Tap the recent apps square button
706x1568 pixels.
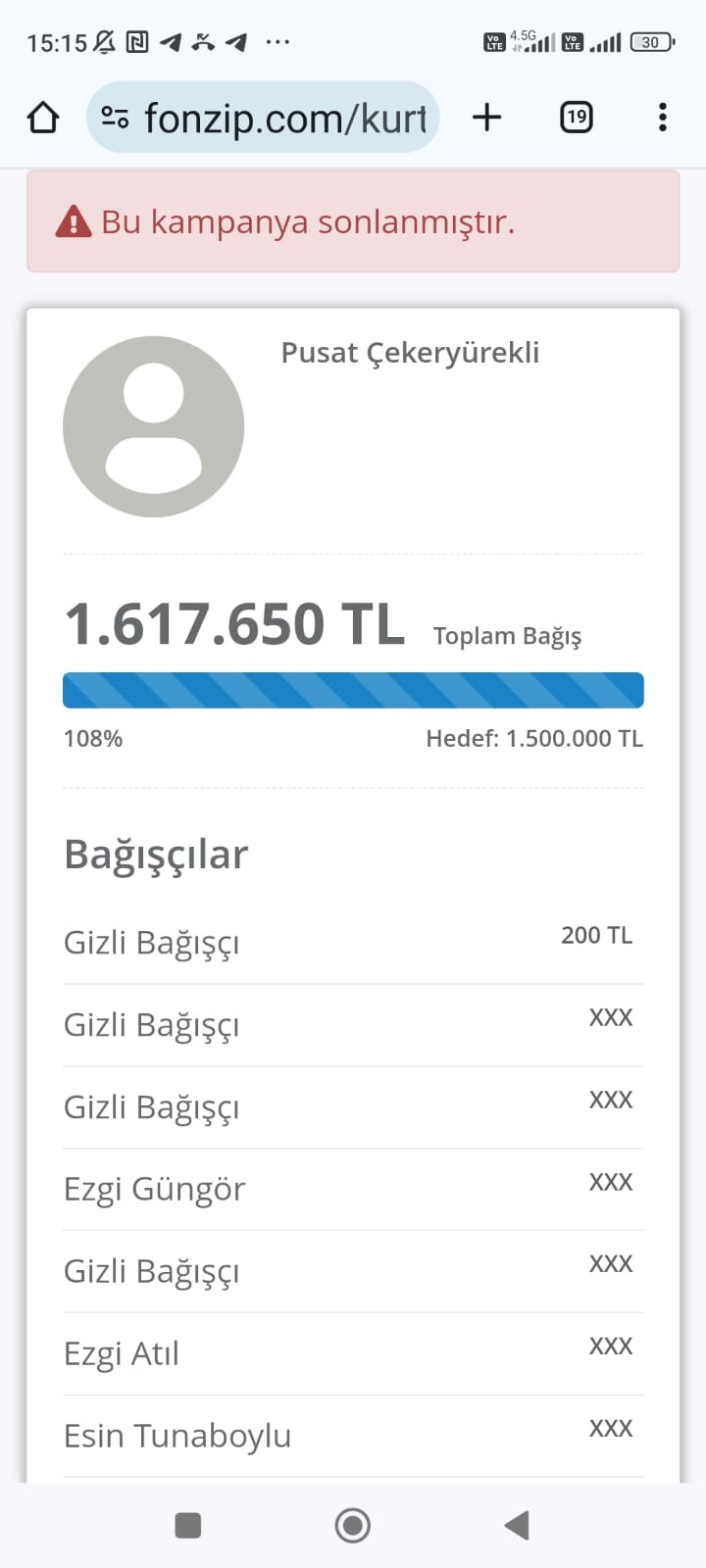coord(187,1525)
